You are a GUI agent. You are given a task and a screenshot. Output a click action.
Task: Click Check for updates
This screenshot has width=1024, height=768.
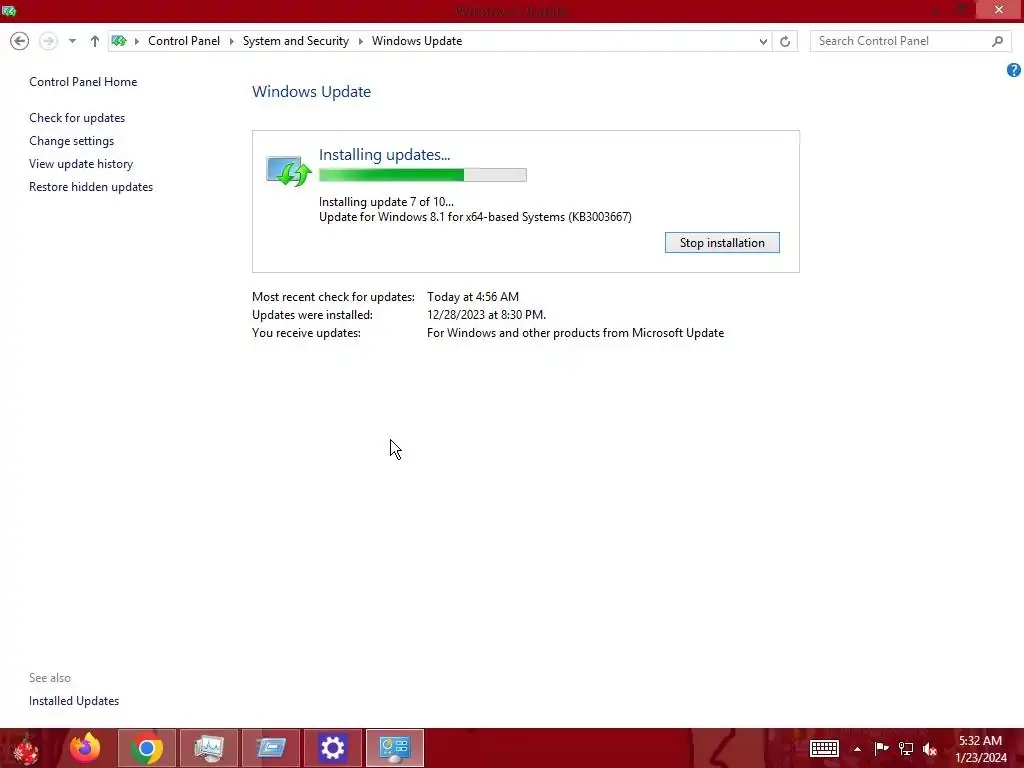coord(77,118)
